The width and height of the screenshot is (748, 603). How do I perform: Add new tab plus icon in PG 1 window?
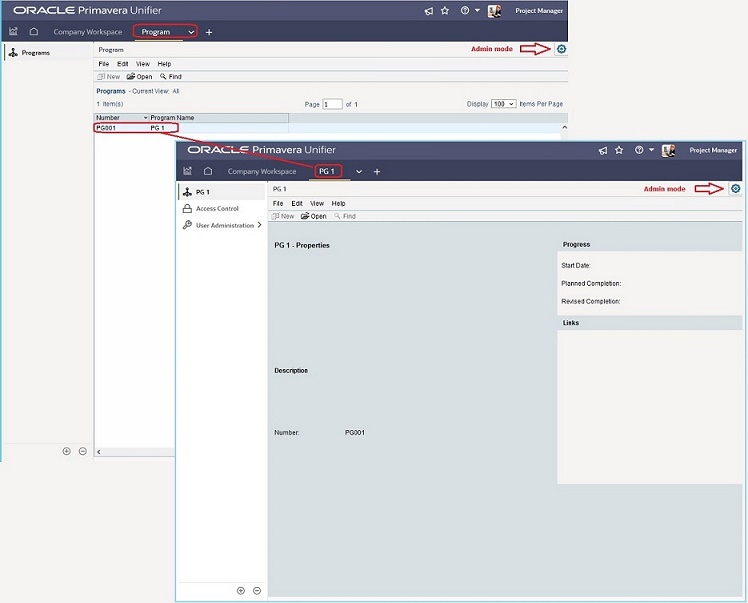pyautogui.click(x=377, y=172)
